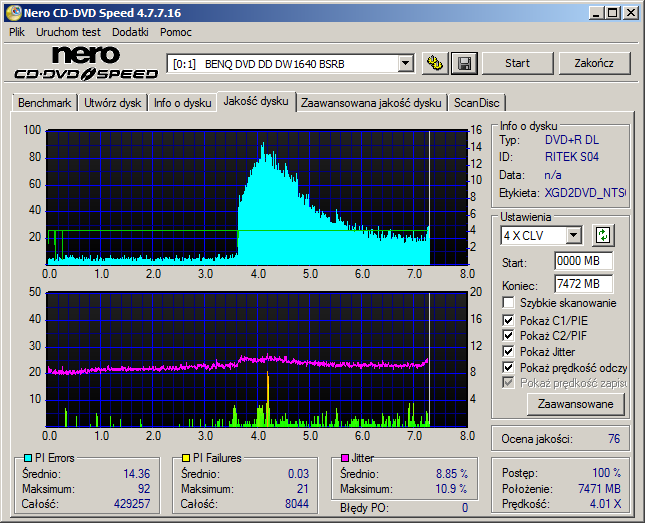Click the speed value 4.01 X
645x523 pixels.
pyautogui.click(x=605, y=504)
